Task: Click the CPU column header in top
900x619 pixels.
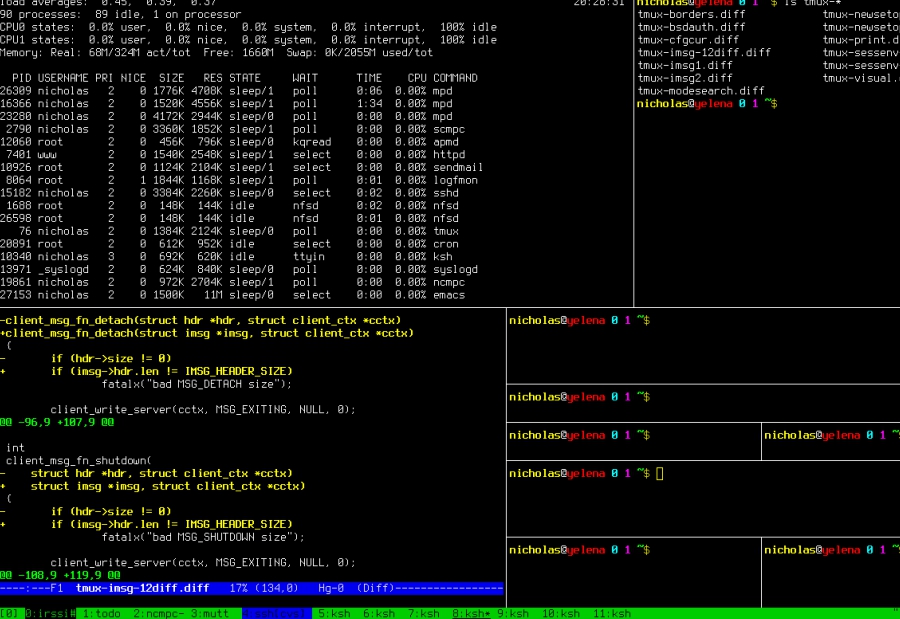Action: (x=417, y=78)
